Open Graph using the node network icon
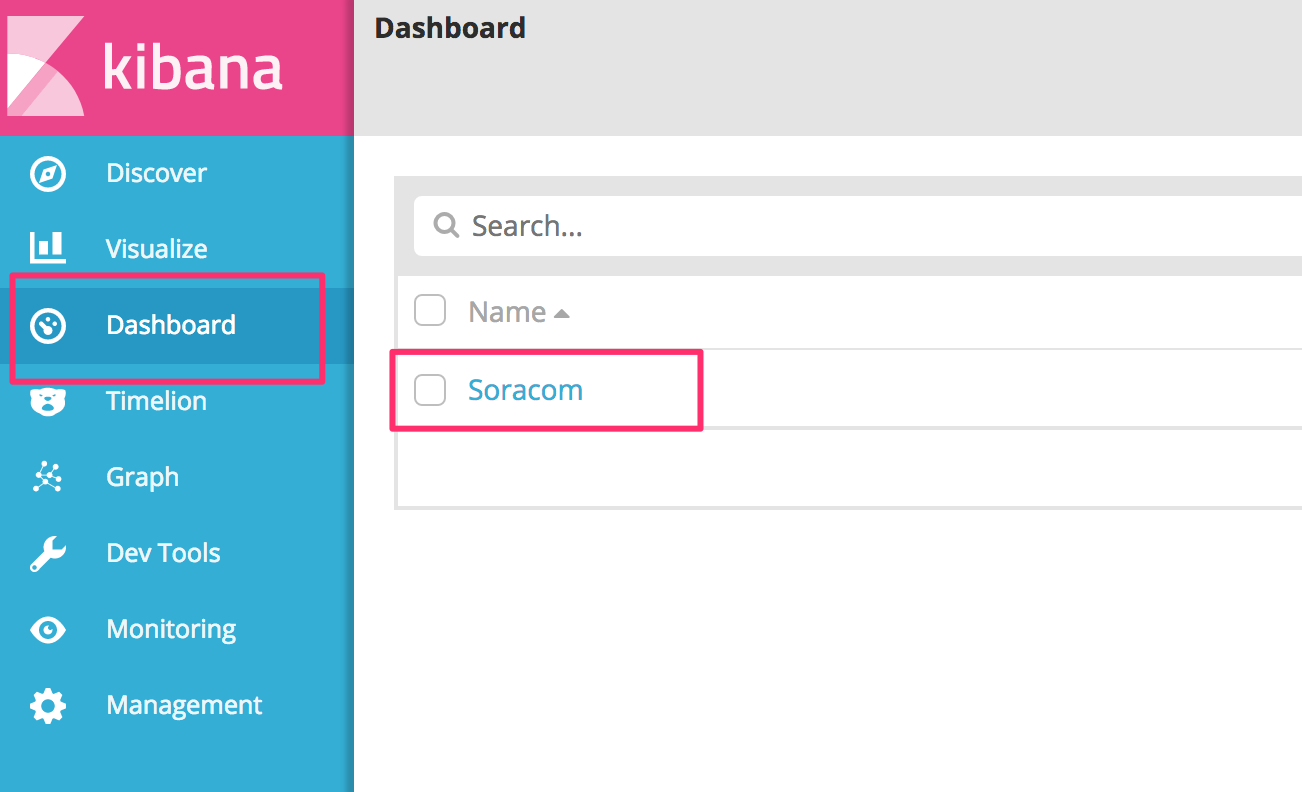This screenshot has height=792, width=1302. [48, 477]
